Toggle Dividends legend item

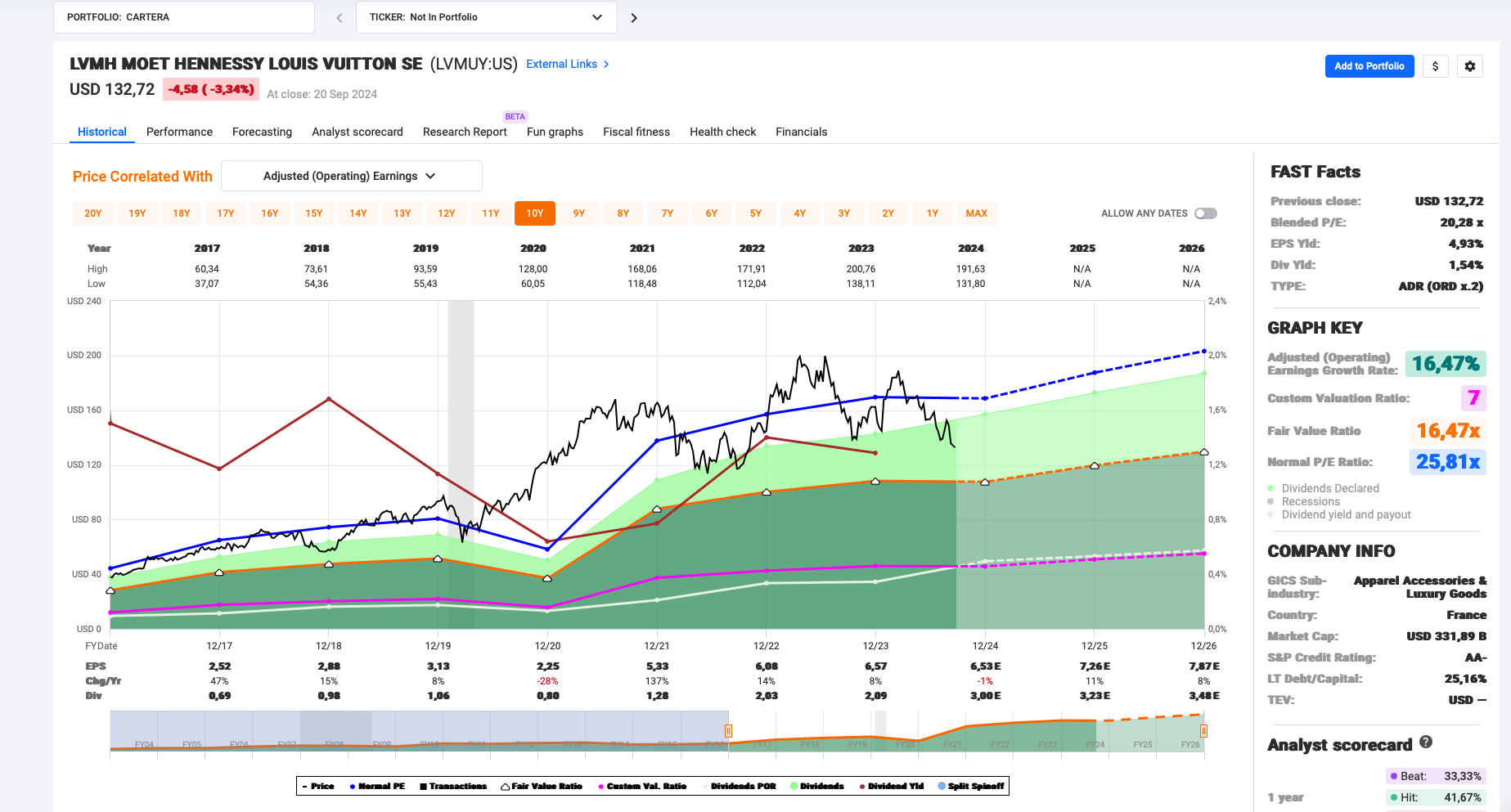click(816, 786)
